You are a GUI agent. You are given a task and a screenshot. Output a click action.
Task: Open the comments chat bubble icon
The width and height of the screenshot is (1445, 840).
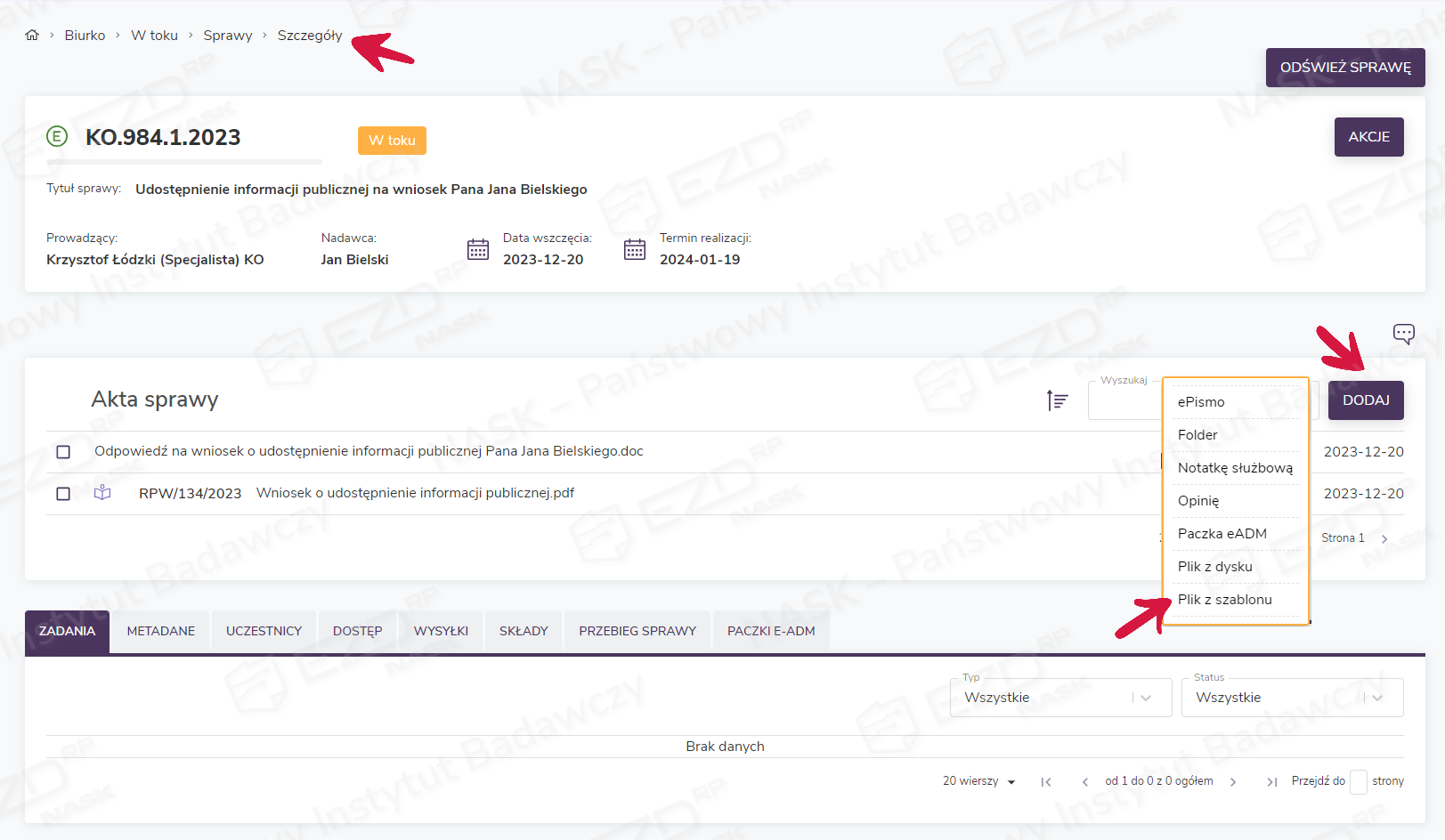pyautogui.click(x=1403, y=334)
